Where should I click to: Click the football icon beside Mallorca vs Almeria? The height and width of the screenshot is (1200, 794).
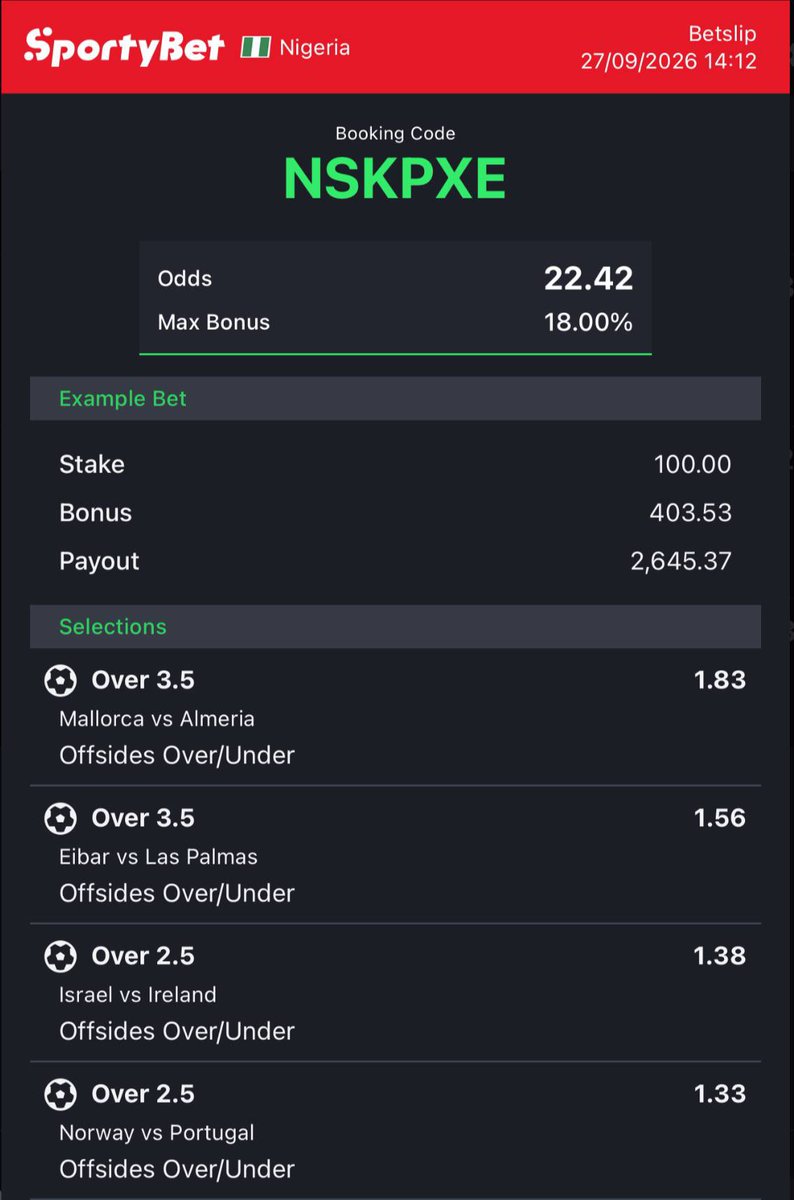click(61, 681)
